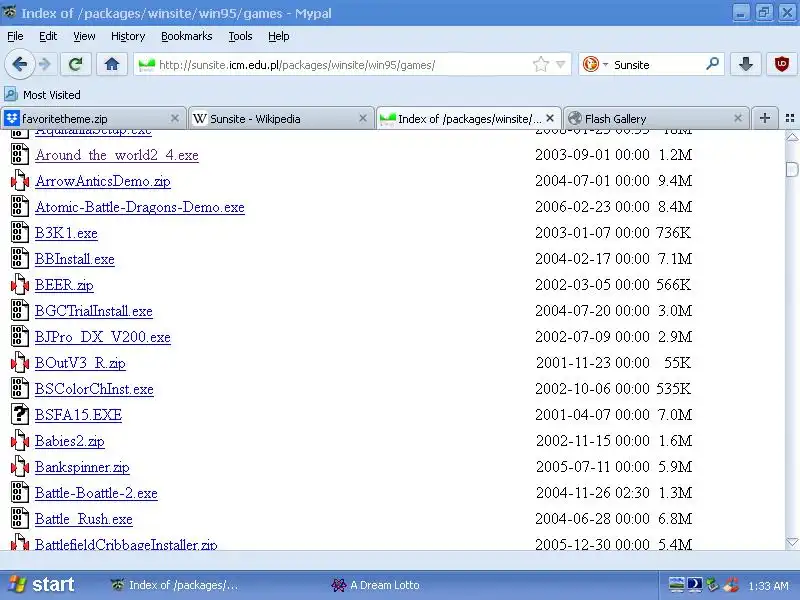Click the binary icon beside Atomic-Battle-Dragons-Demo.exe
800x600 pixels.
pos(20,207)
